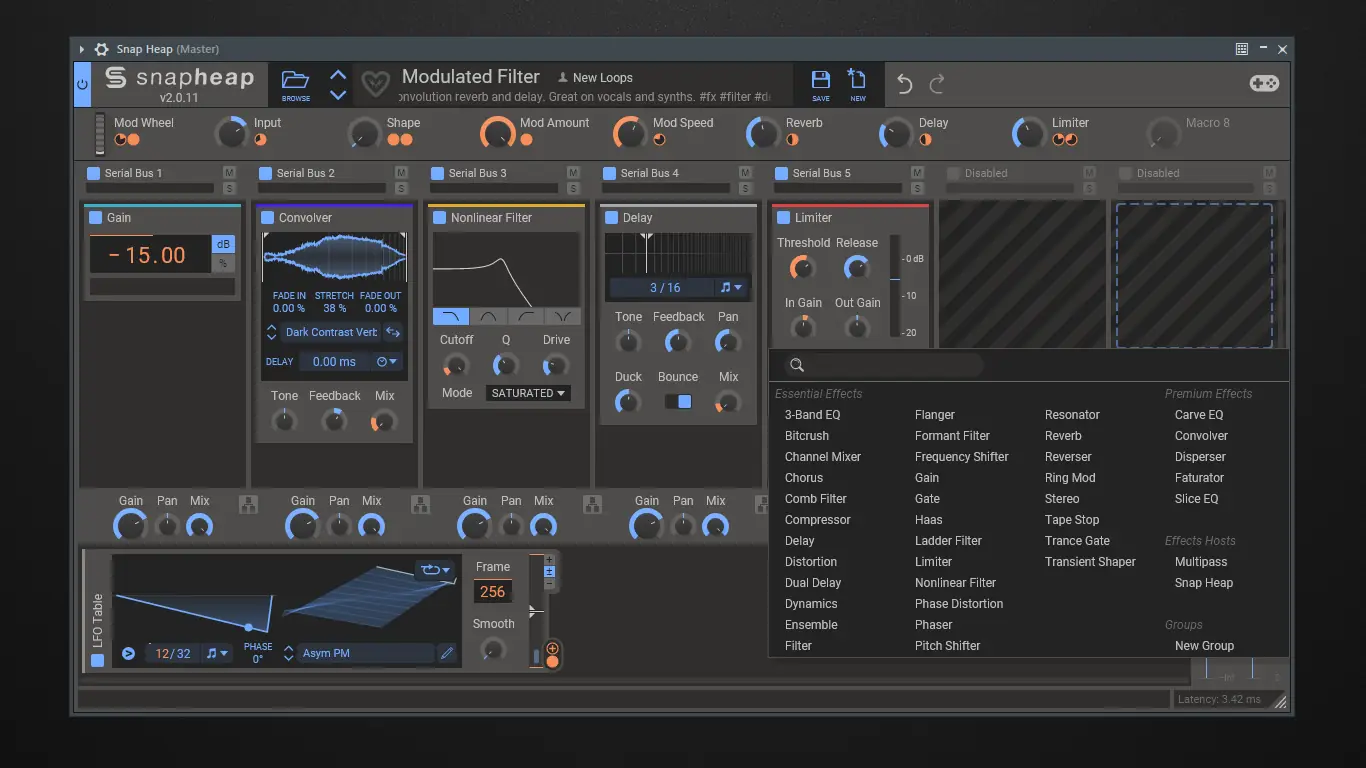The width and height of the screenshot is (1366, 768).
Task: Click the Save preset floppy icon
Action: (x=820, y=84)
